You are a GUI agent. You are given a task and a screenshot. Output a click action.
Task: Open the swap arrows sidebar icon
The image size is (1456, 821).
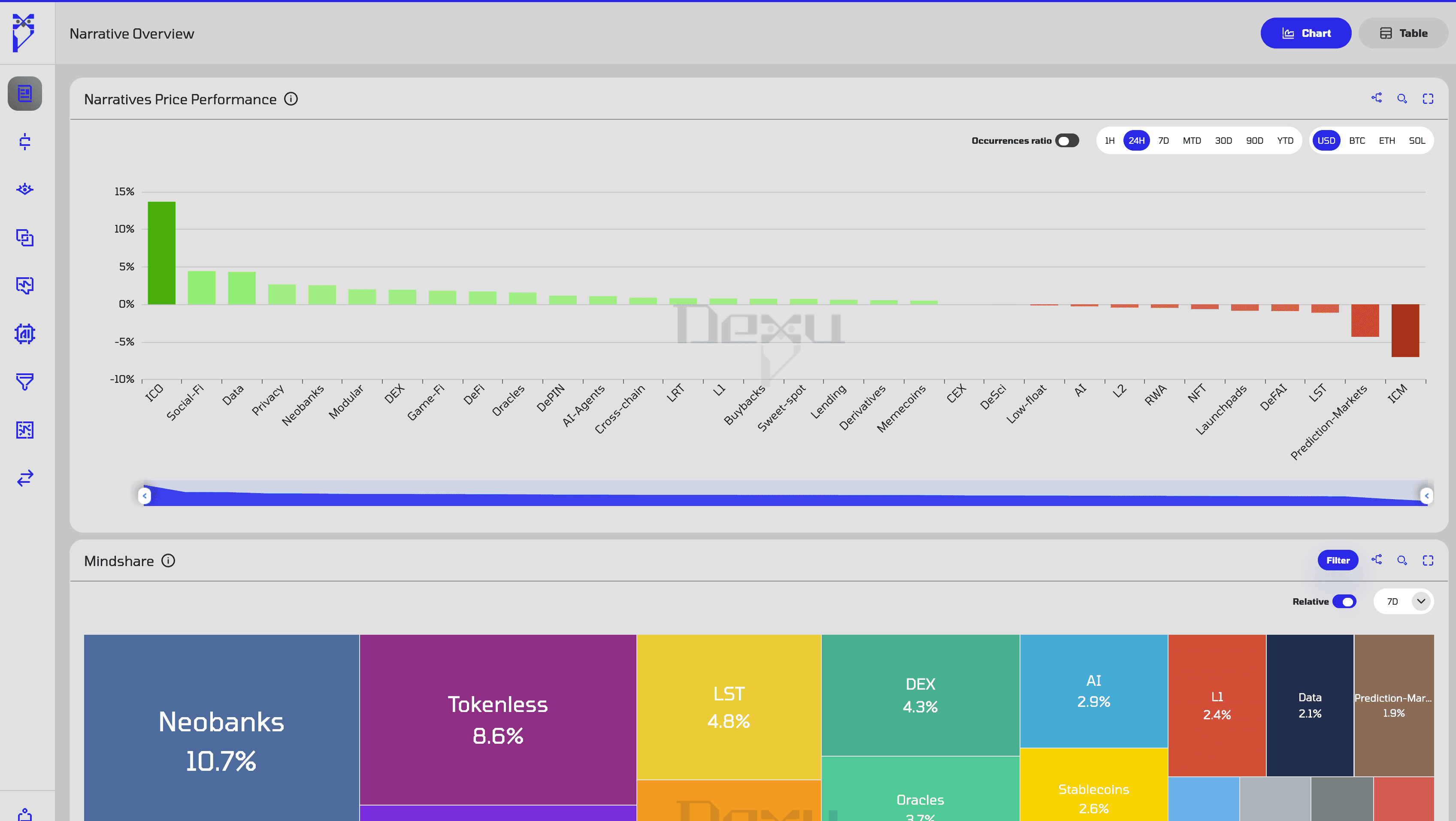pyautogui.click(x=25, y=478)
